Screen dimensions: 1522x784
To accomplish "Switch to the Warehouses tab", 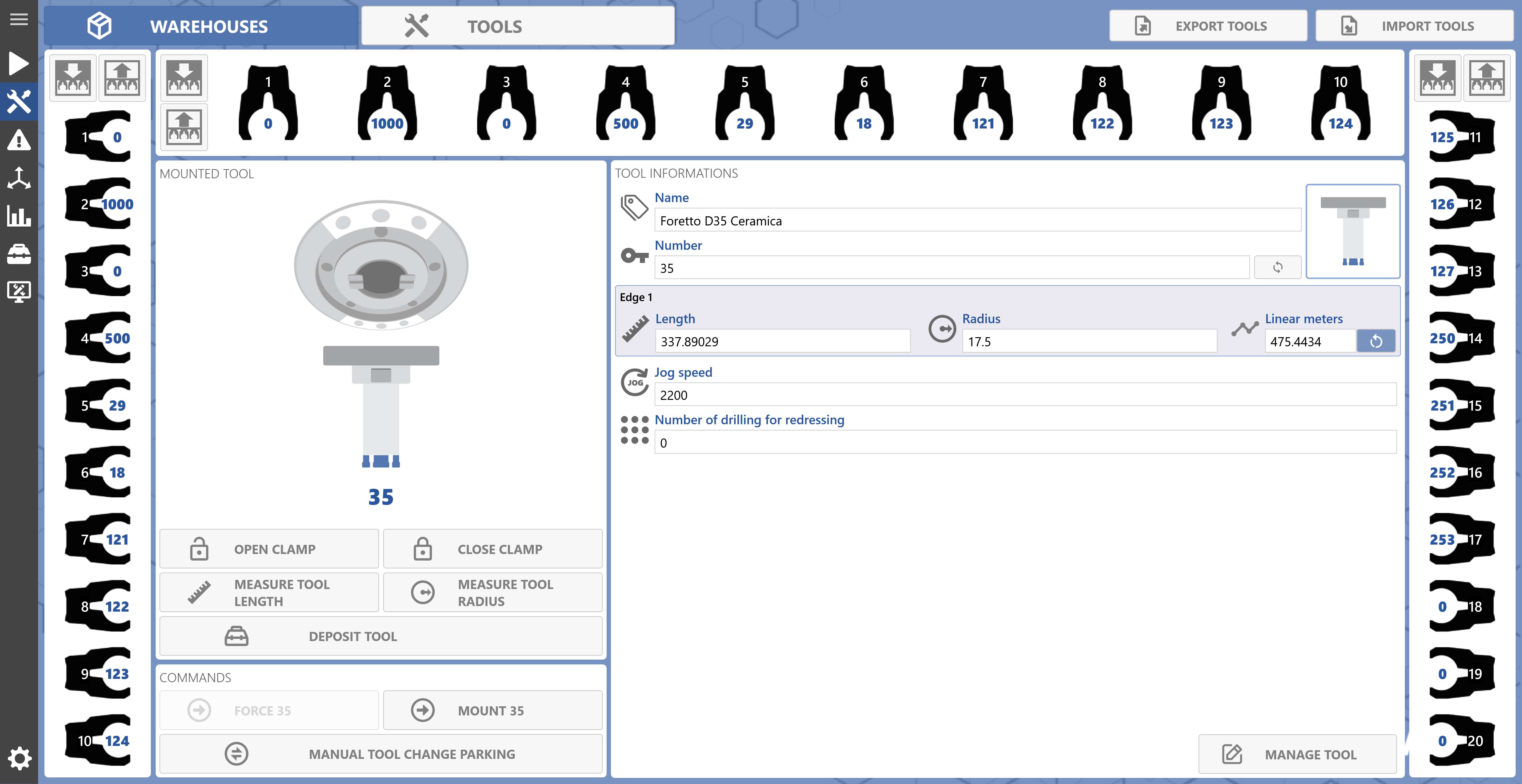I will point(201,26).
